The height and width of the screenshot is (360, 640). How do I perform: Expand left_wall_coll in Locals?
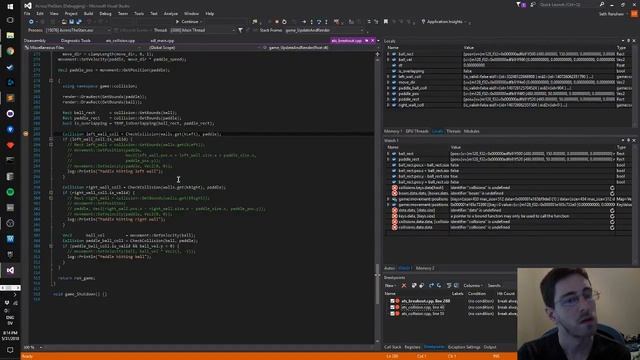[388, 77]
